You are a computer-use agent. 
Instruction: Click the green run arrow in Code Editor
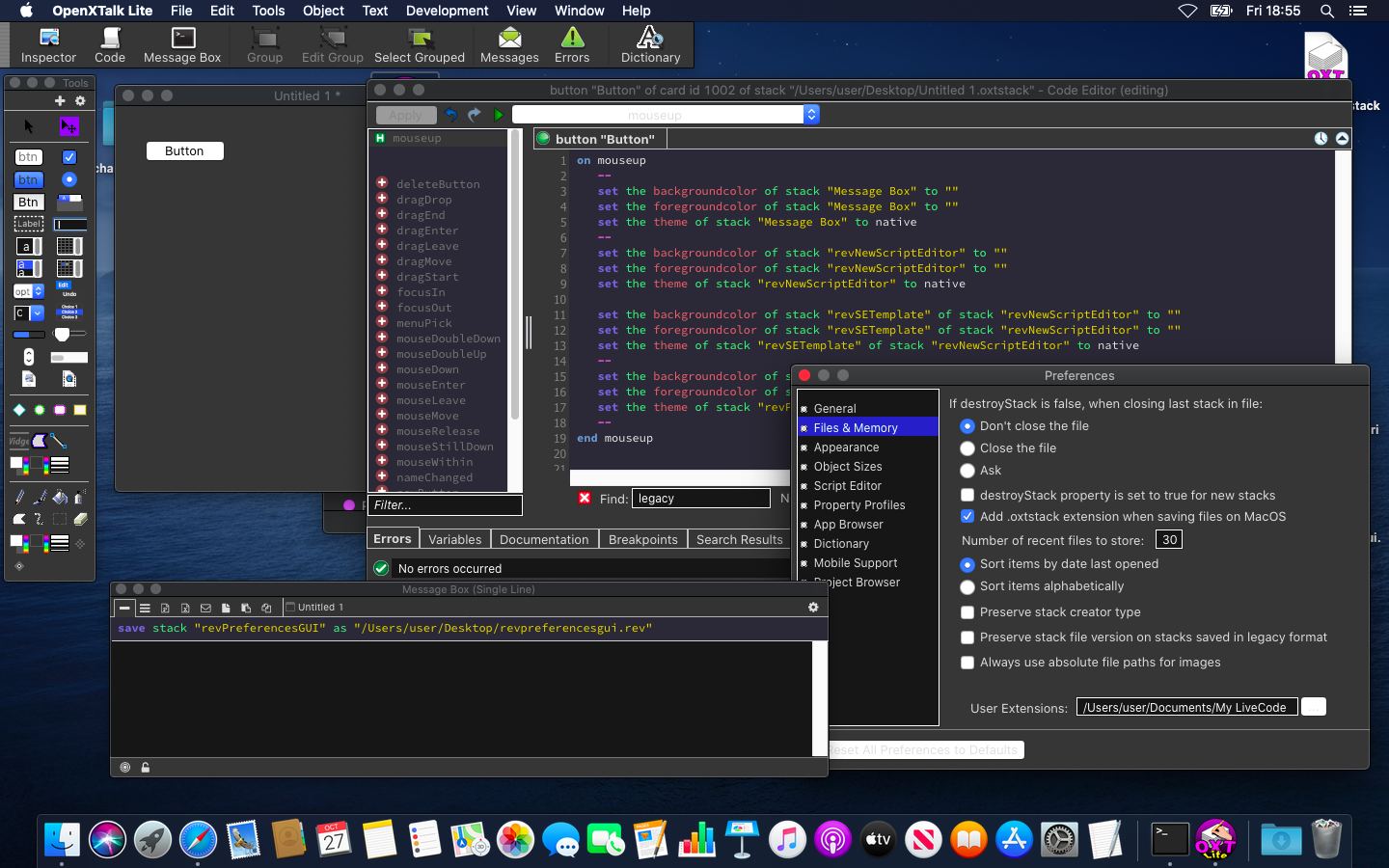pyautogui.click(x=499, y=115)
